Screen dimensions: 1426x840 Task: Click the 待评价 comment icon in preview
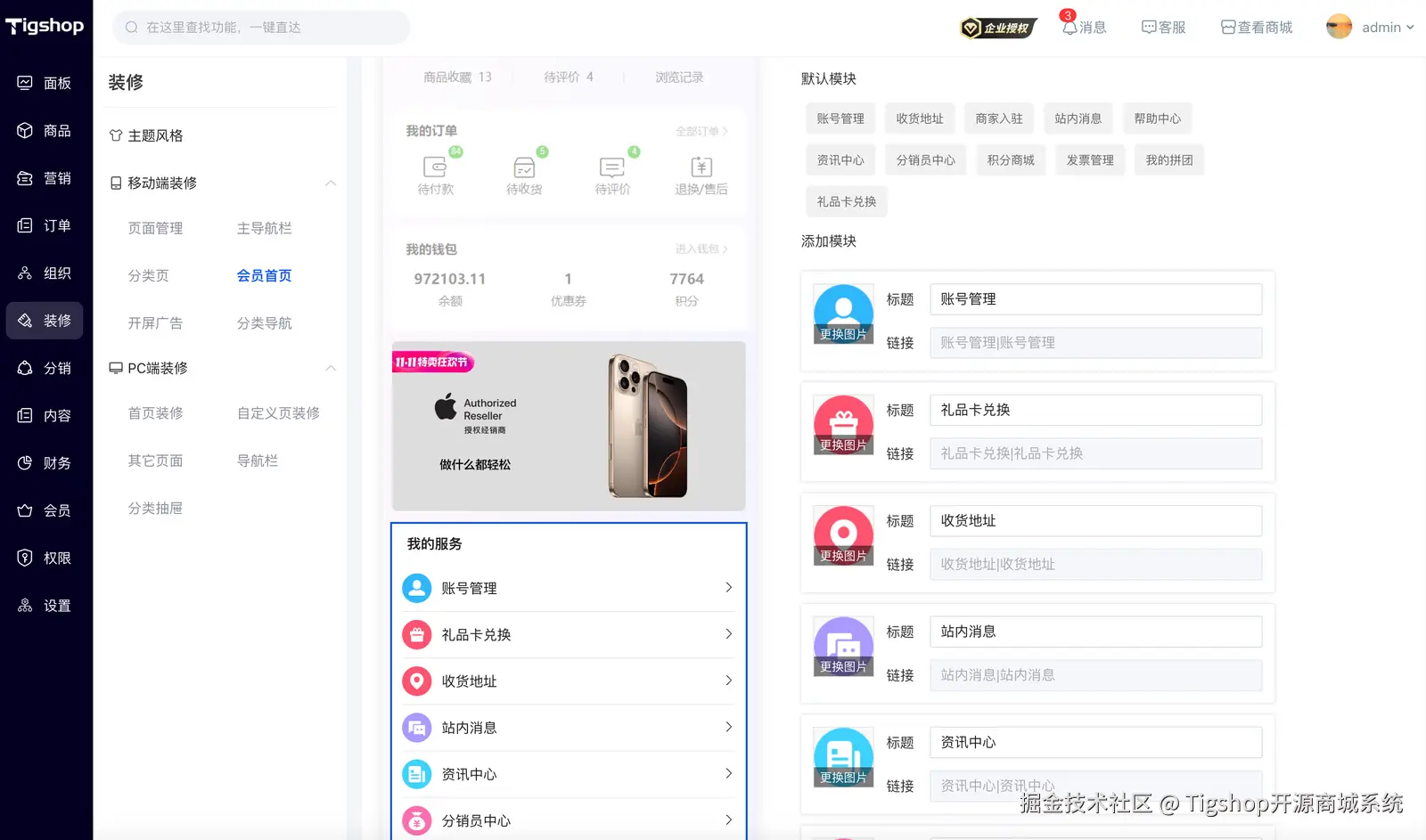point(612,167)
